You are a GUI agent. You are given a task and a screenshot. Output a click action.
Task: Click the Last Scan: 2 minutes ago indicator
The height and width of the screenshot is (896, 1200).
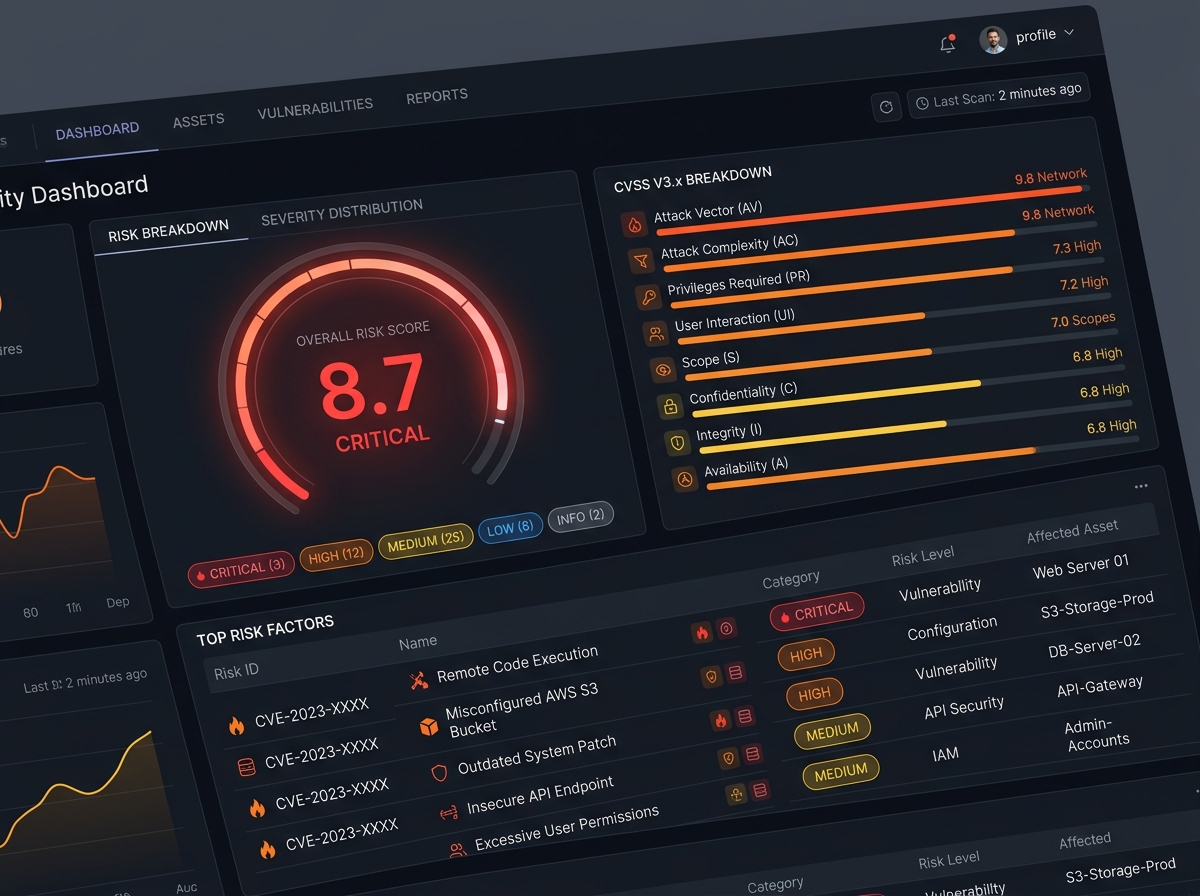click(998, 95)
